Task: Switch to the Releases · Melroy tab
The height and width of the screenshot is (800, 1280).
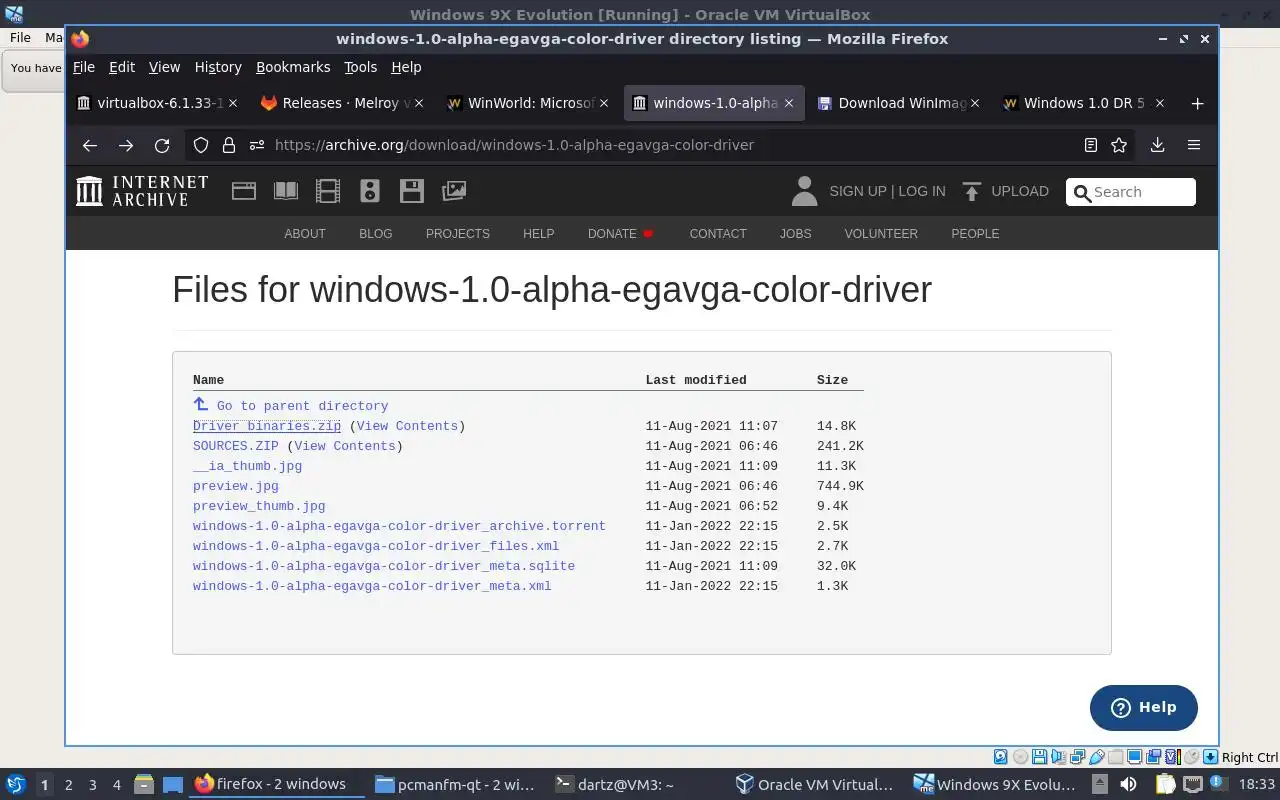Action: tap(341, 103)
